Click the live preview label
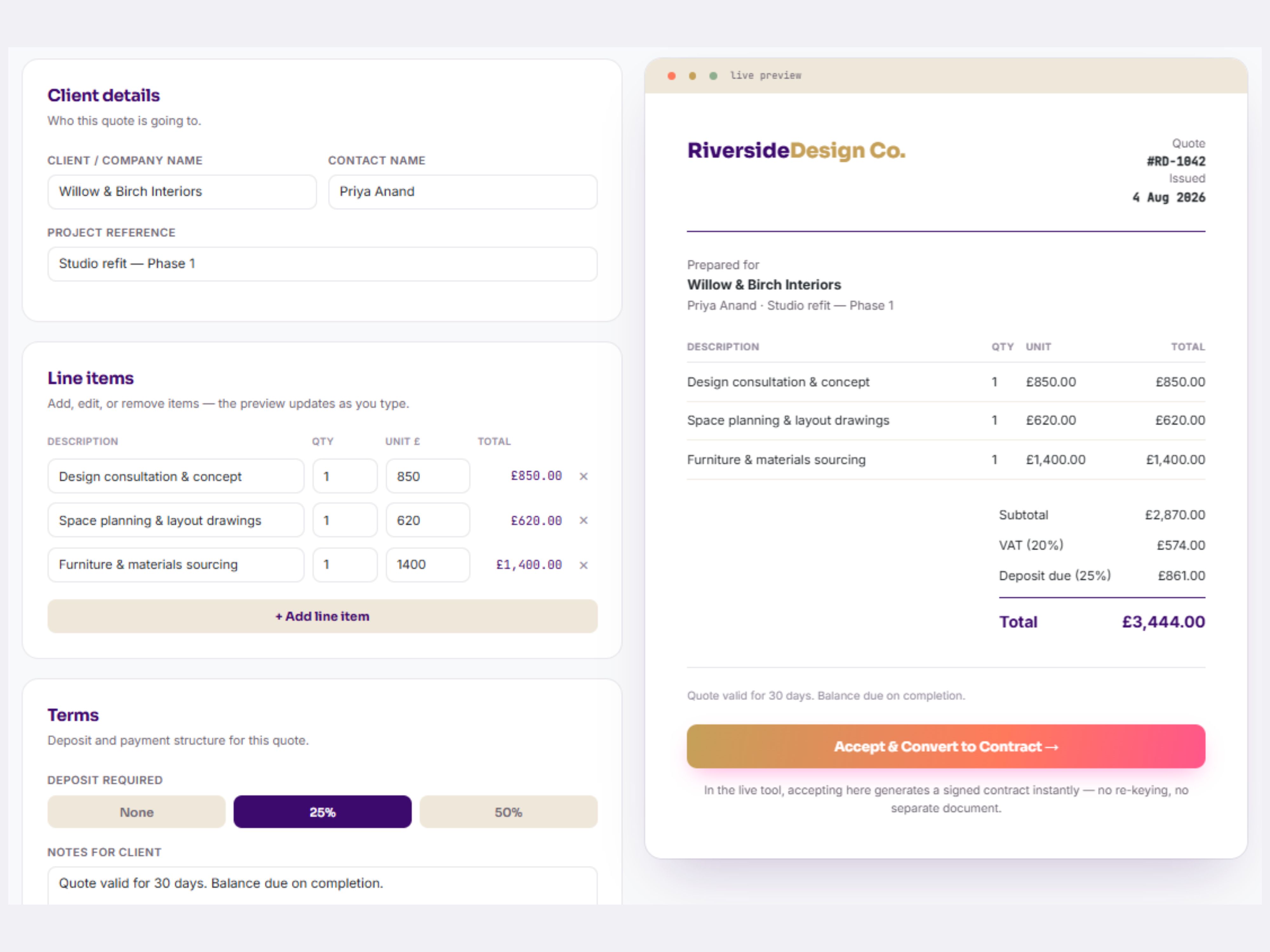The height and width of the screenshot is (952, 1270). (766, 76)
